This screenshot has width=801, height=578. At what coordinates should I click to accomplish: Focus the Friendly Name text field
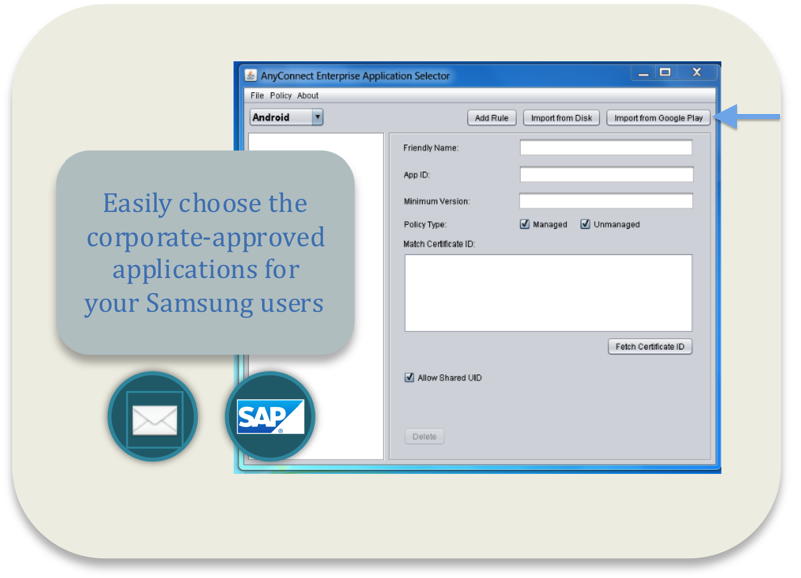coord(606,148)
